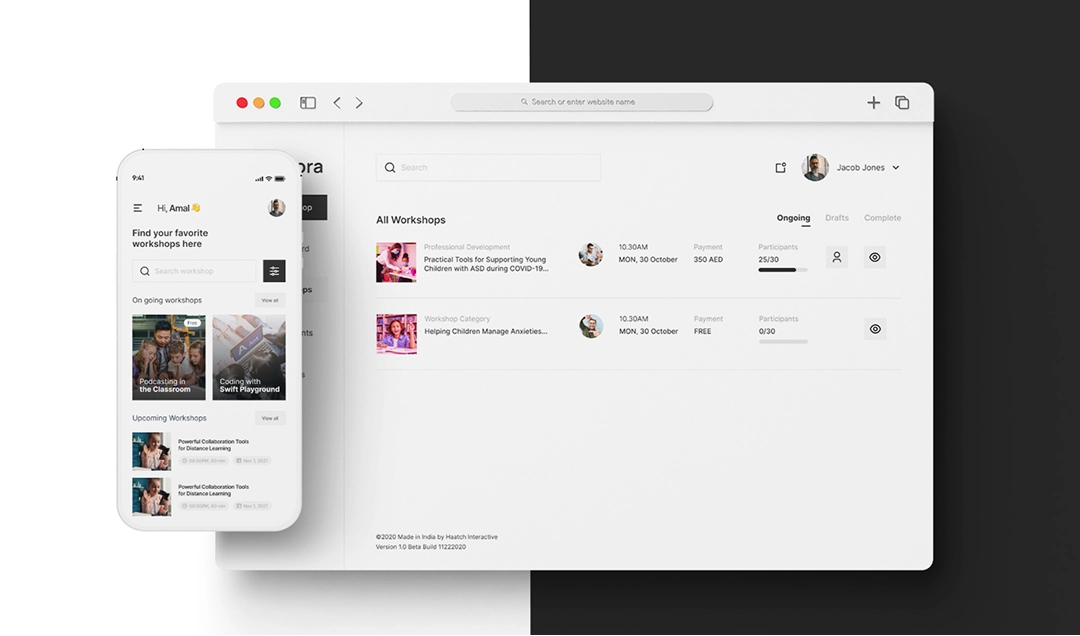Open the Podcasting in the Classroom card
Viewport: 1080px width, 636px height.
[x=169, y=357]
